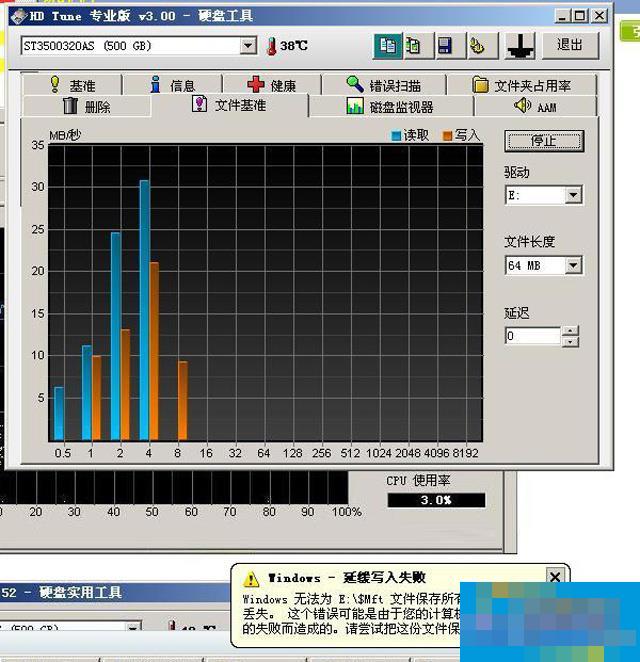Click the MB/秒 axis unit label
640x662 pixels.
pyautogui.click(x=65, y=136)
